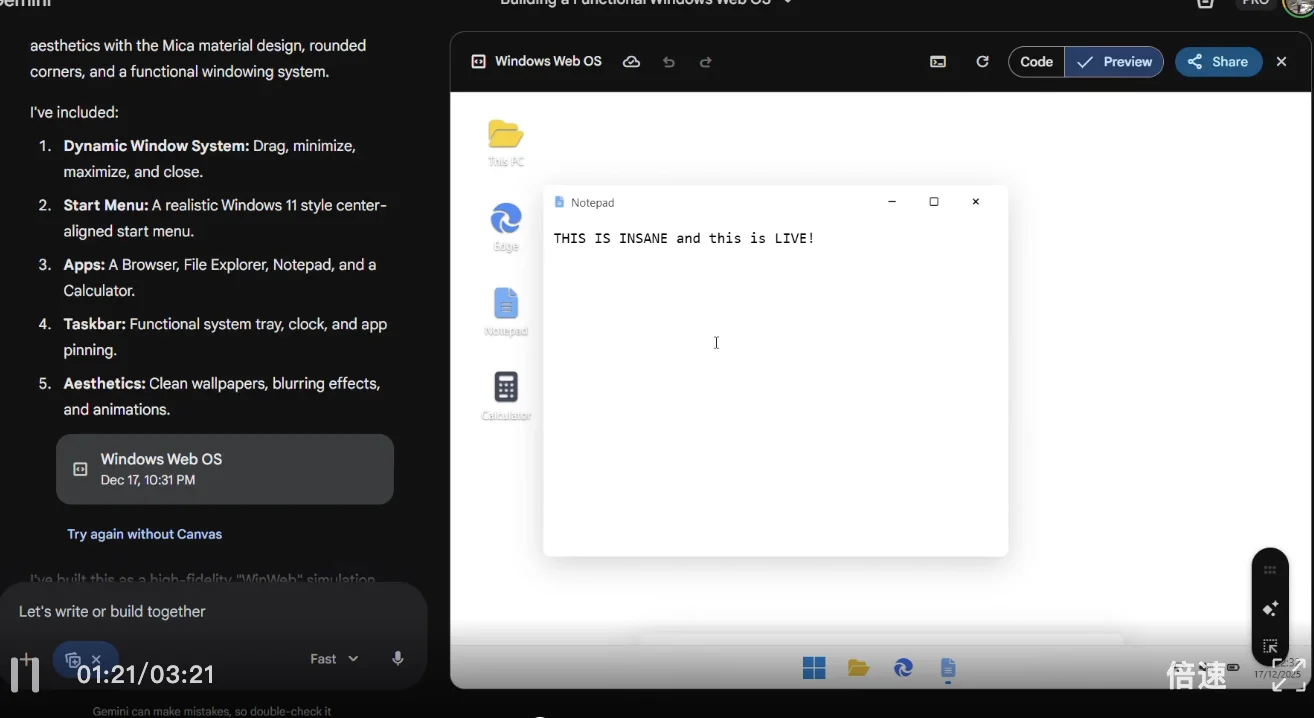Select the Preview tab

click(1113, 61)
